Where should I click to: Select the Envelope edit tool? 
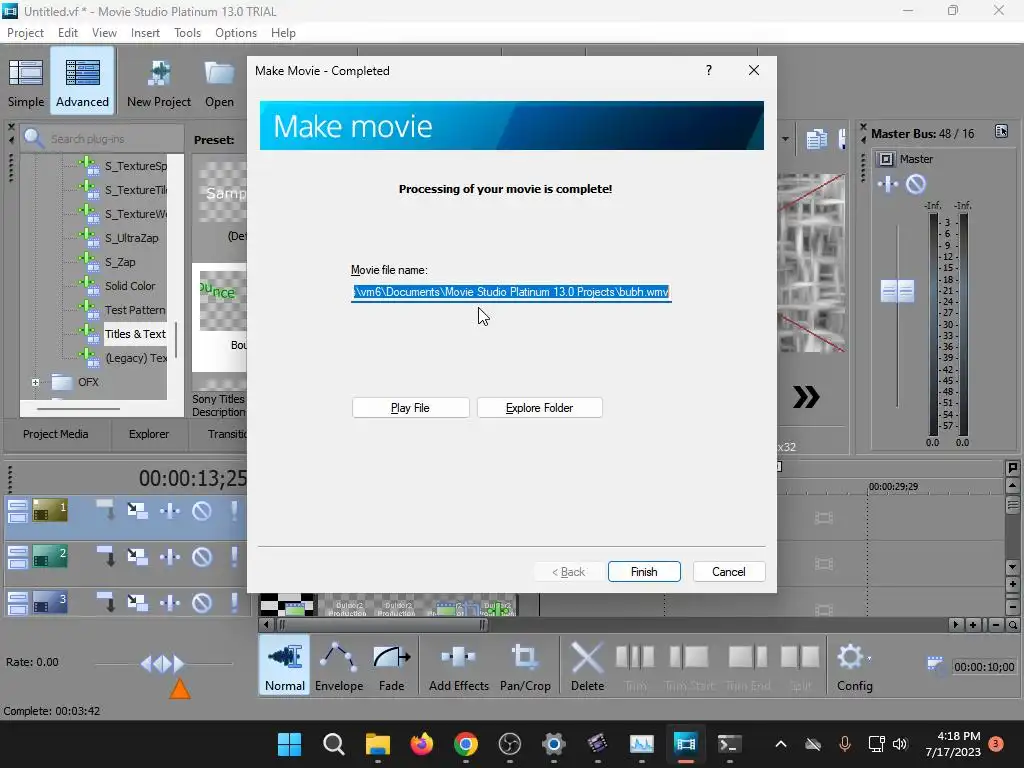point(339,667)
